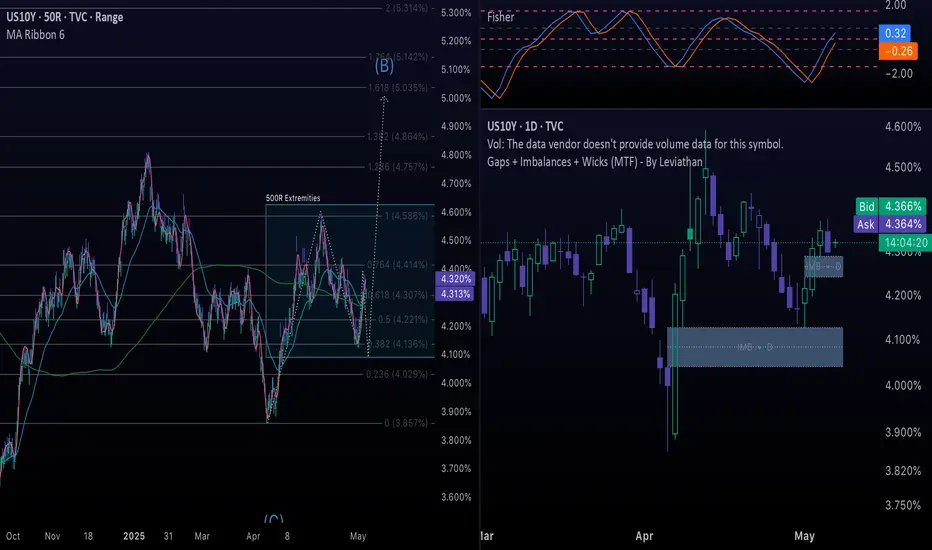
Task: Select the Fib level 1.618 (5.035%) label
Action: click(x=398, y=87)
